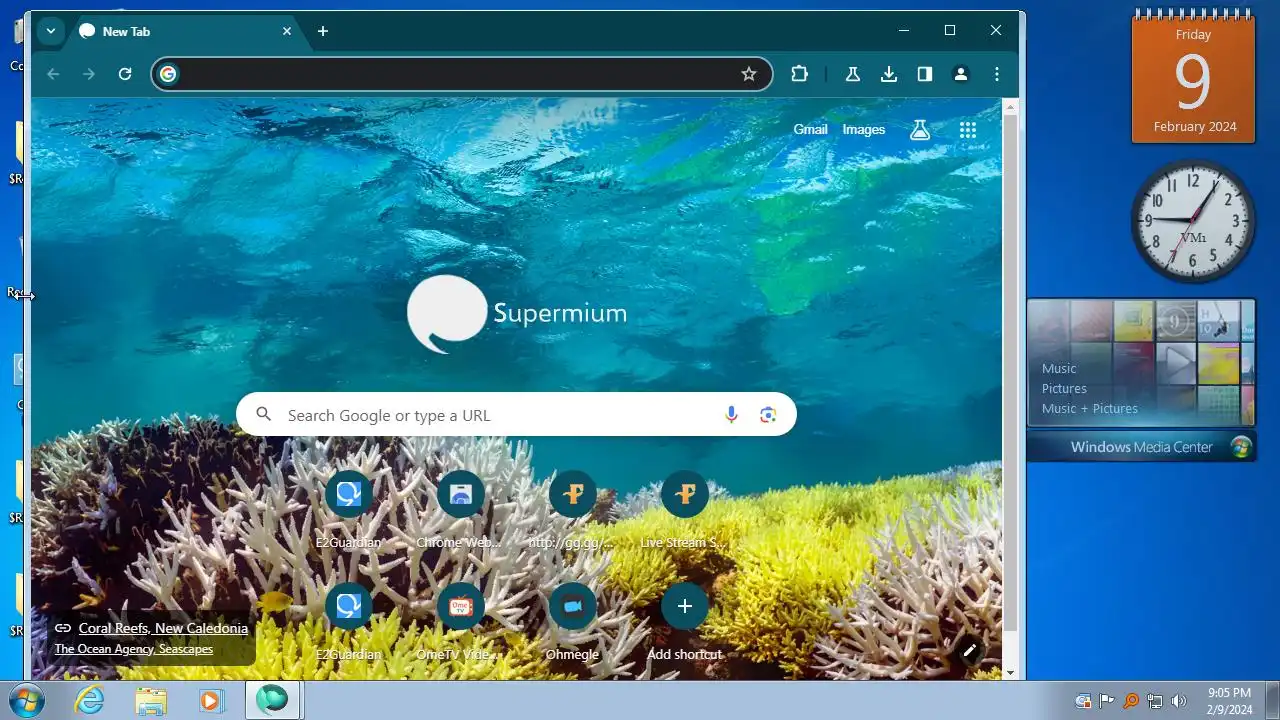Go back to previous page
This screenshot has height=720, width=1280.
[53, 74]
